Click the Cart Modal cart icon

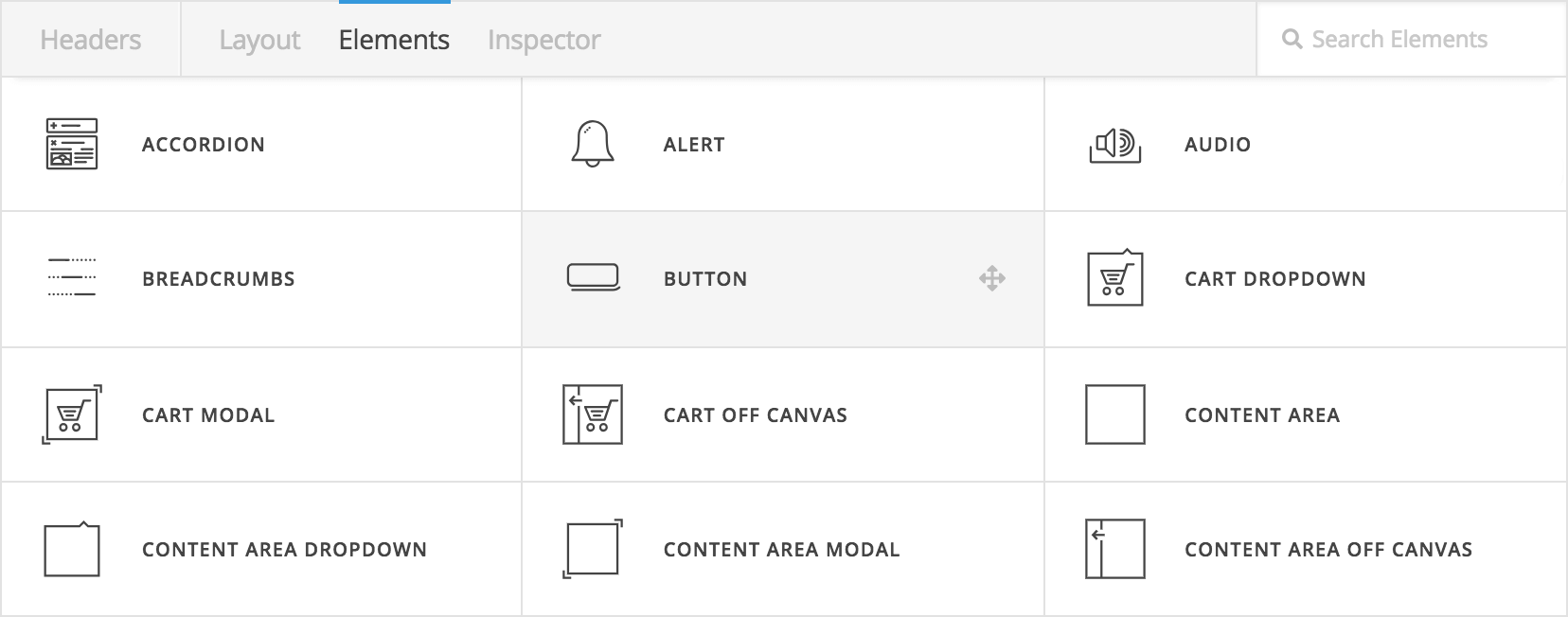(70, 414)
